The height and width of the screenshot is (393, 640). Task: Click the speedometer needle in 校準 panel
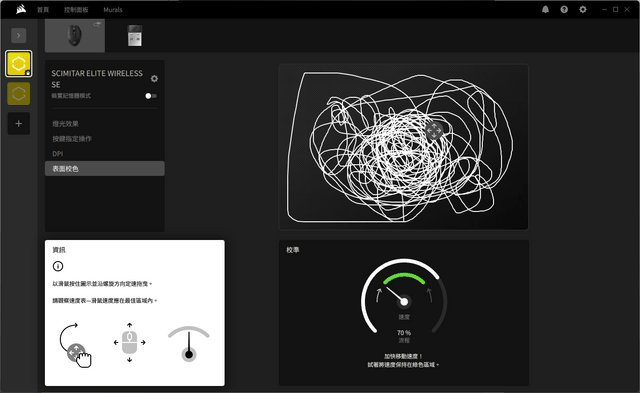[x=396, y=295]
